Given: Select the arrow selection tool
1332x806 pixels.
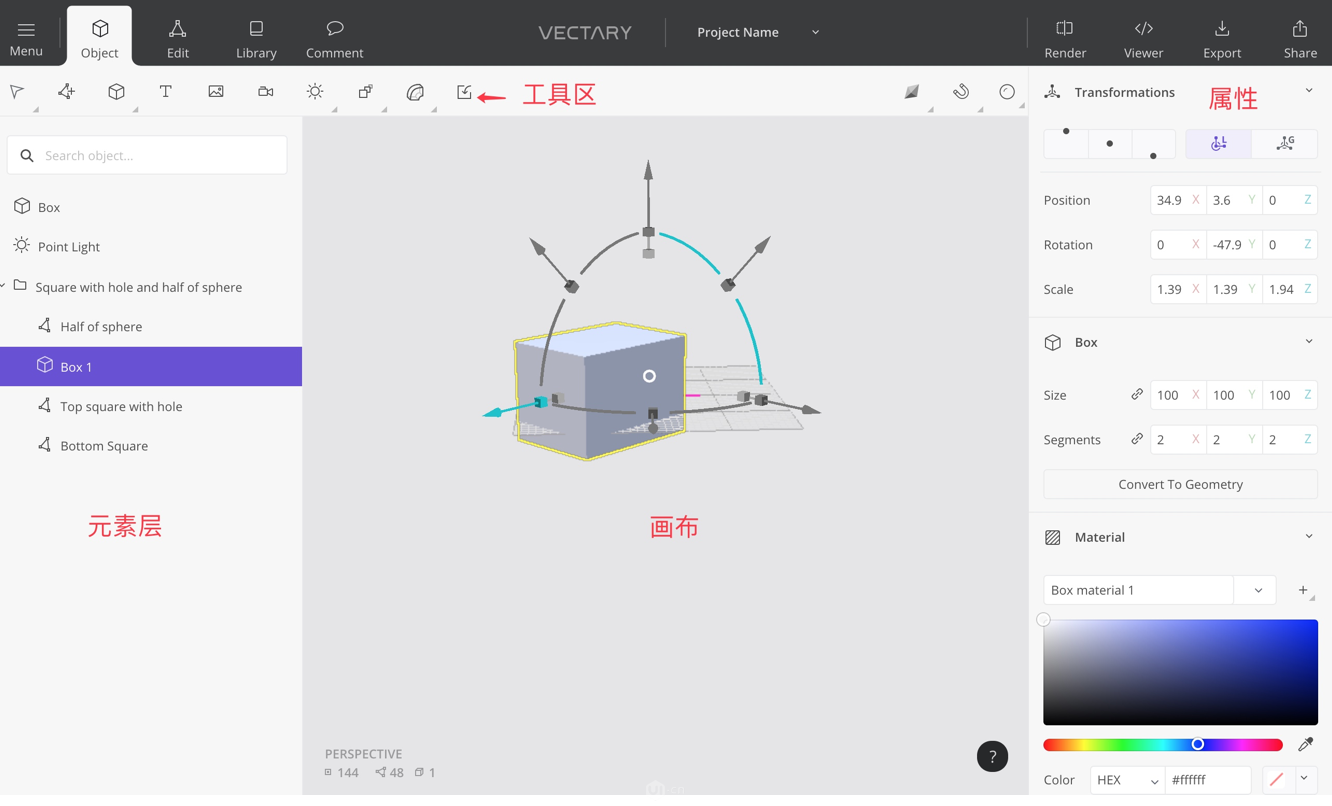Looking at the screenshot, I should pos(17,92).
